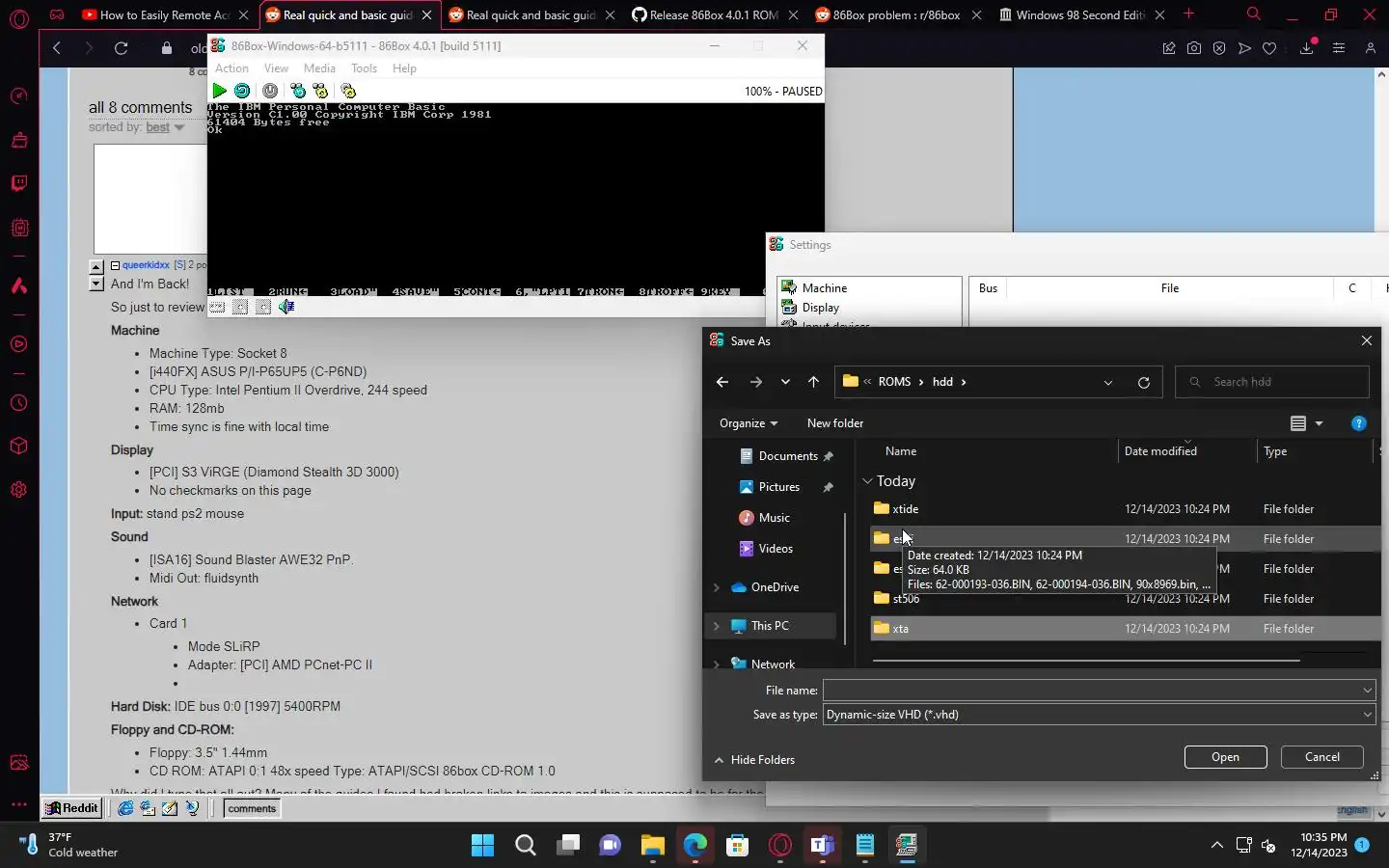The height and width of the screenshot is (868, 1389).
Task: Upvote the queerkidxx comment
Action: [x=96, y=267]
